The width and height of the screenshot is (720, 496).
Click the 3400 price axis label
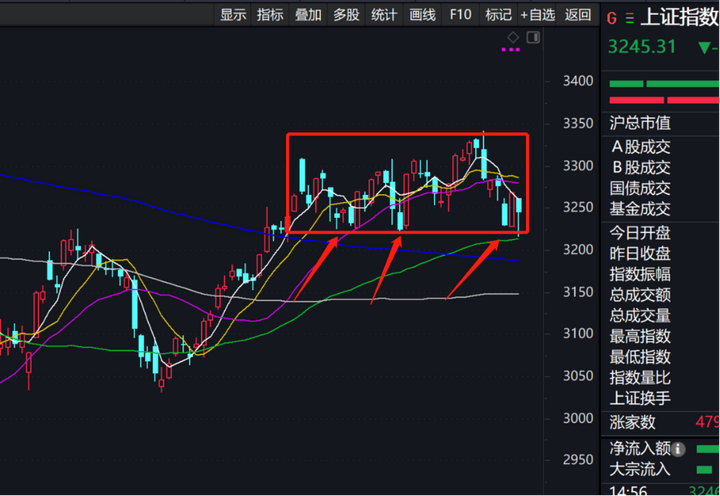[578, 81]
